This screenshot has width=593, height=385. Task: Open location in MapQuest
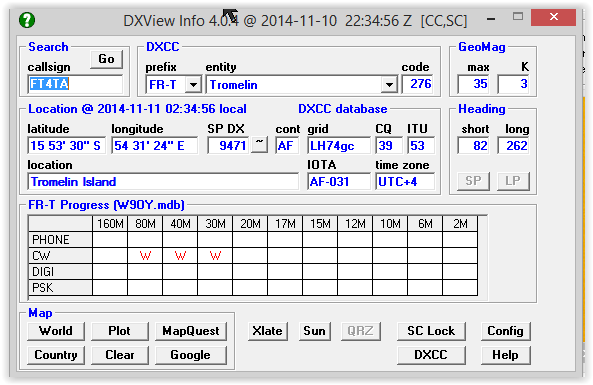coord(191,331)
